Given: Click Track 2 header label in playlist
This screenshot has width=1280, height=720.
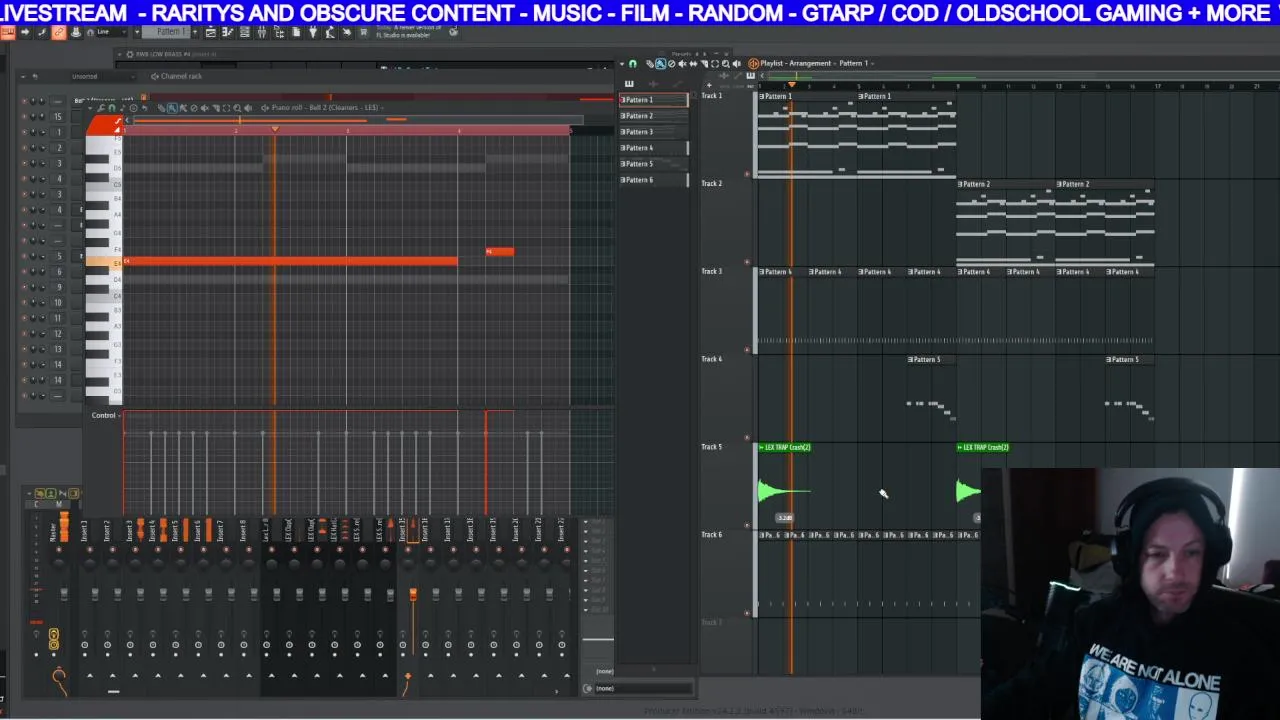Looking at the screenshot, I should pyautogui.click(x=711, y=184).
